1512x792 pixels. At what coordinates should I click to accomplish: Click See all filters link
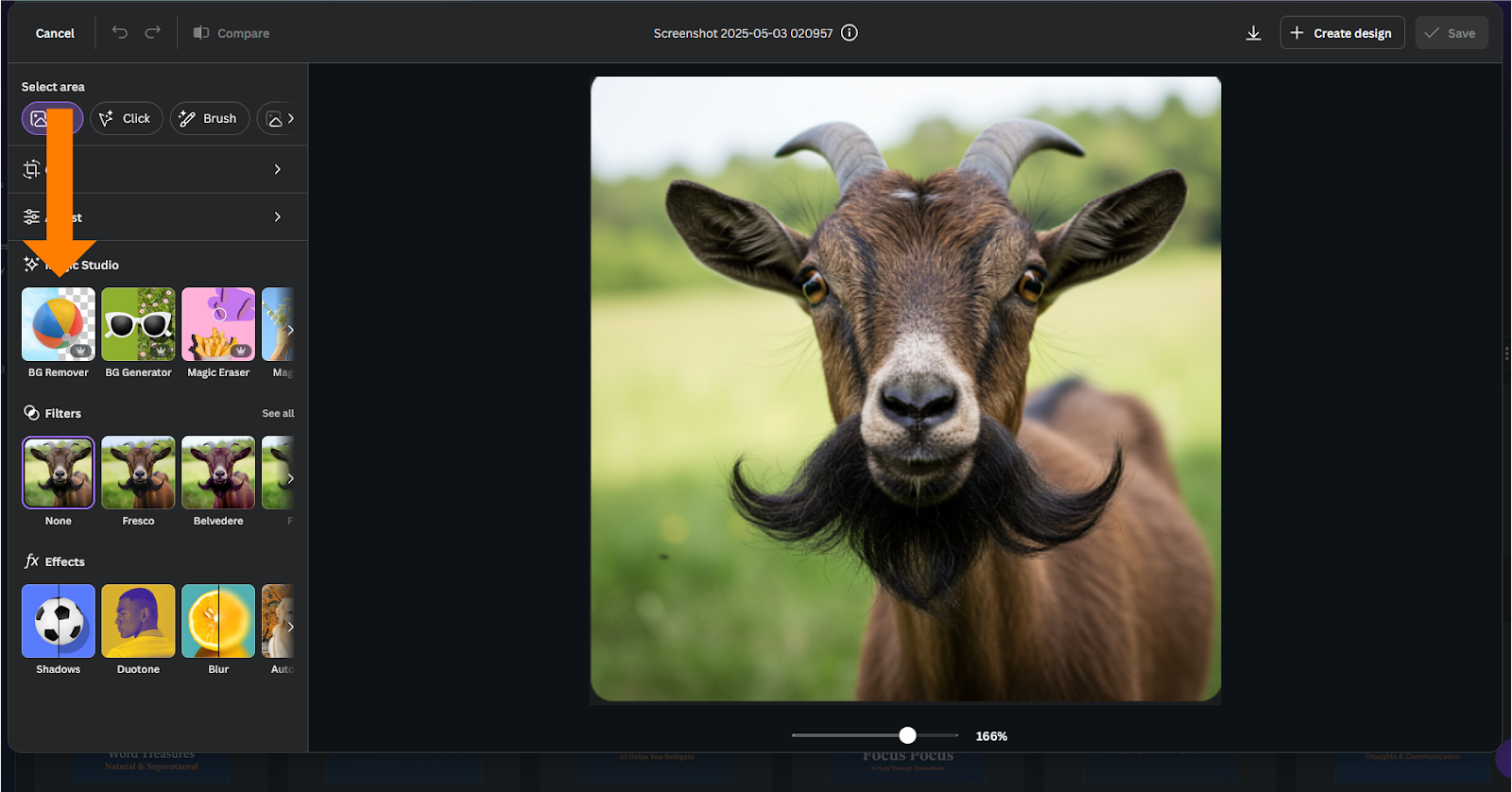[x=278, y=413]
